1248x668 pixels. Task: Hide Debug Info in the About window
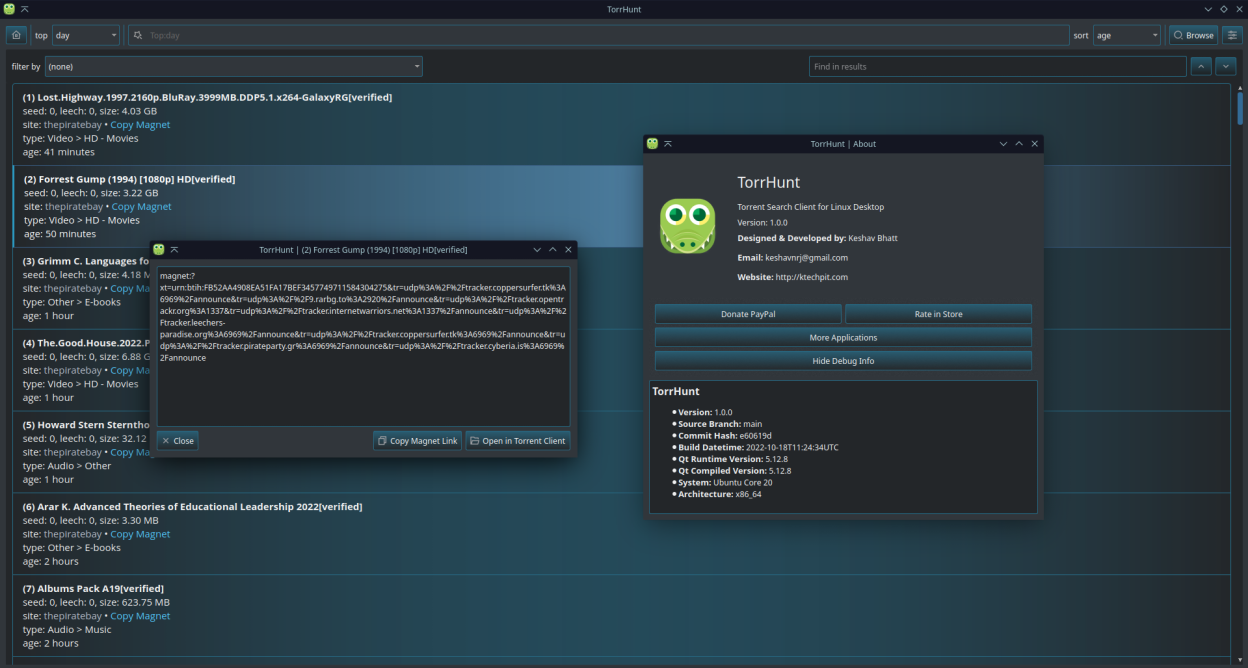[843, 360]
